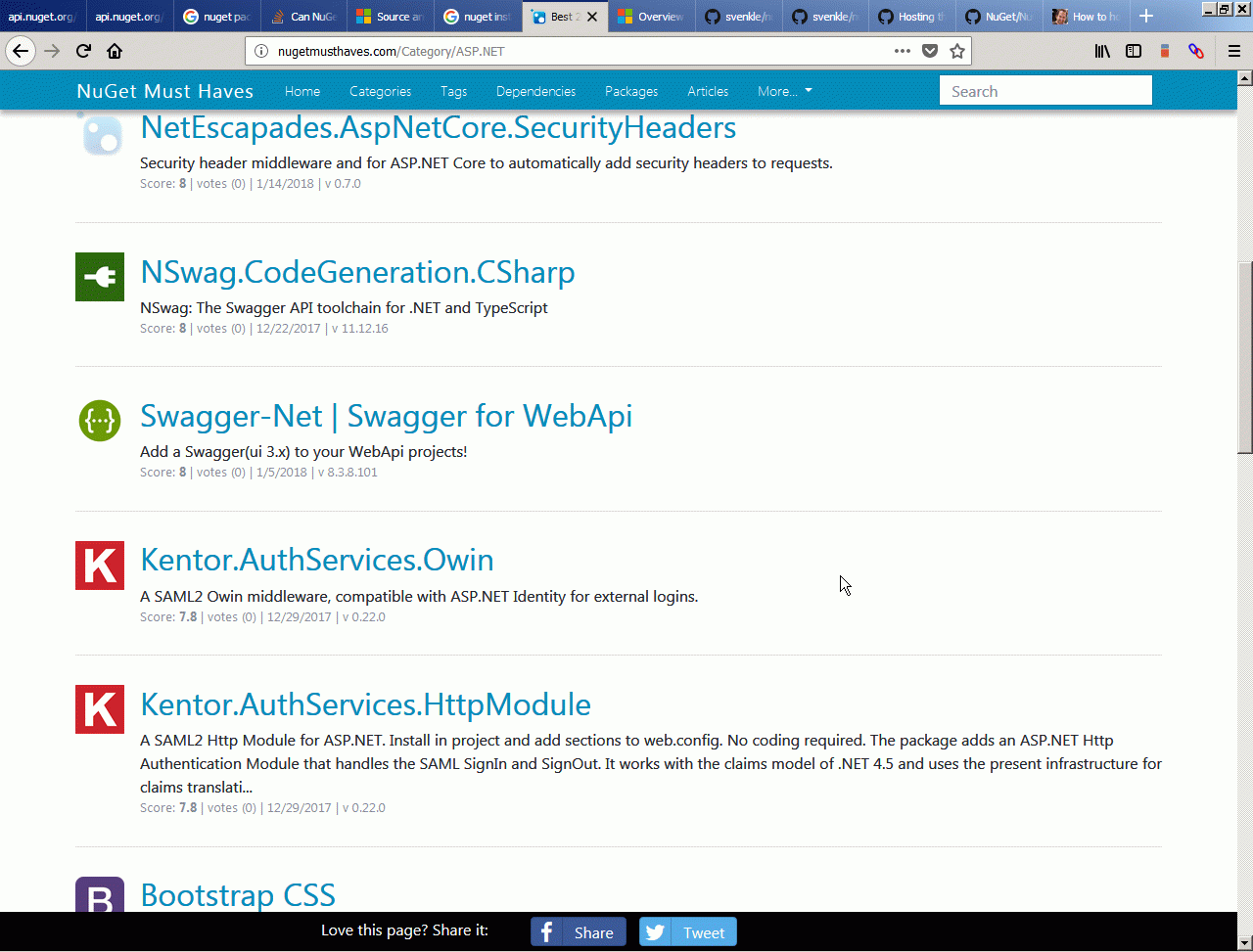Save page to Pocket

click(930, 51)
